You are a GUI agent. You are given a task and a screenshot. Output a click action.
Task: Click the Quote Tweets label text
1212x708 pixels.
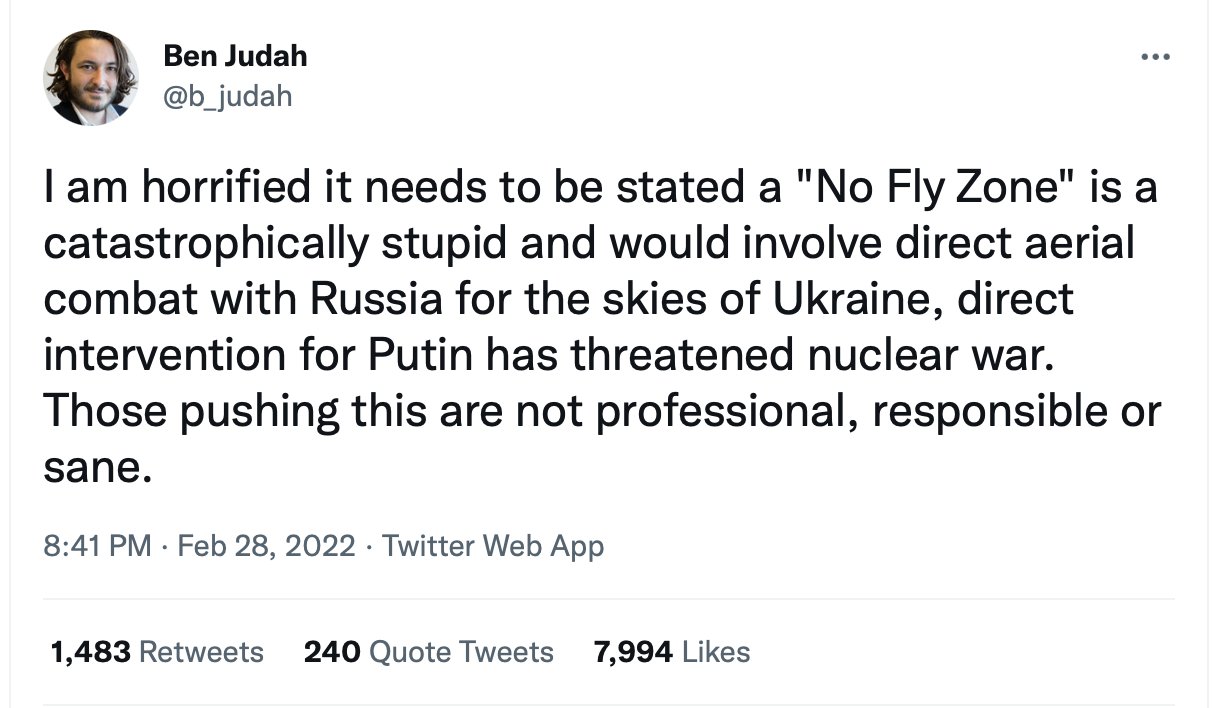(461, 652)
